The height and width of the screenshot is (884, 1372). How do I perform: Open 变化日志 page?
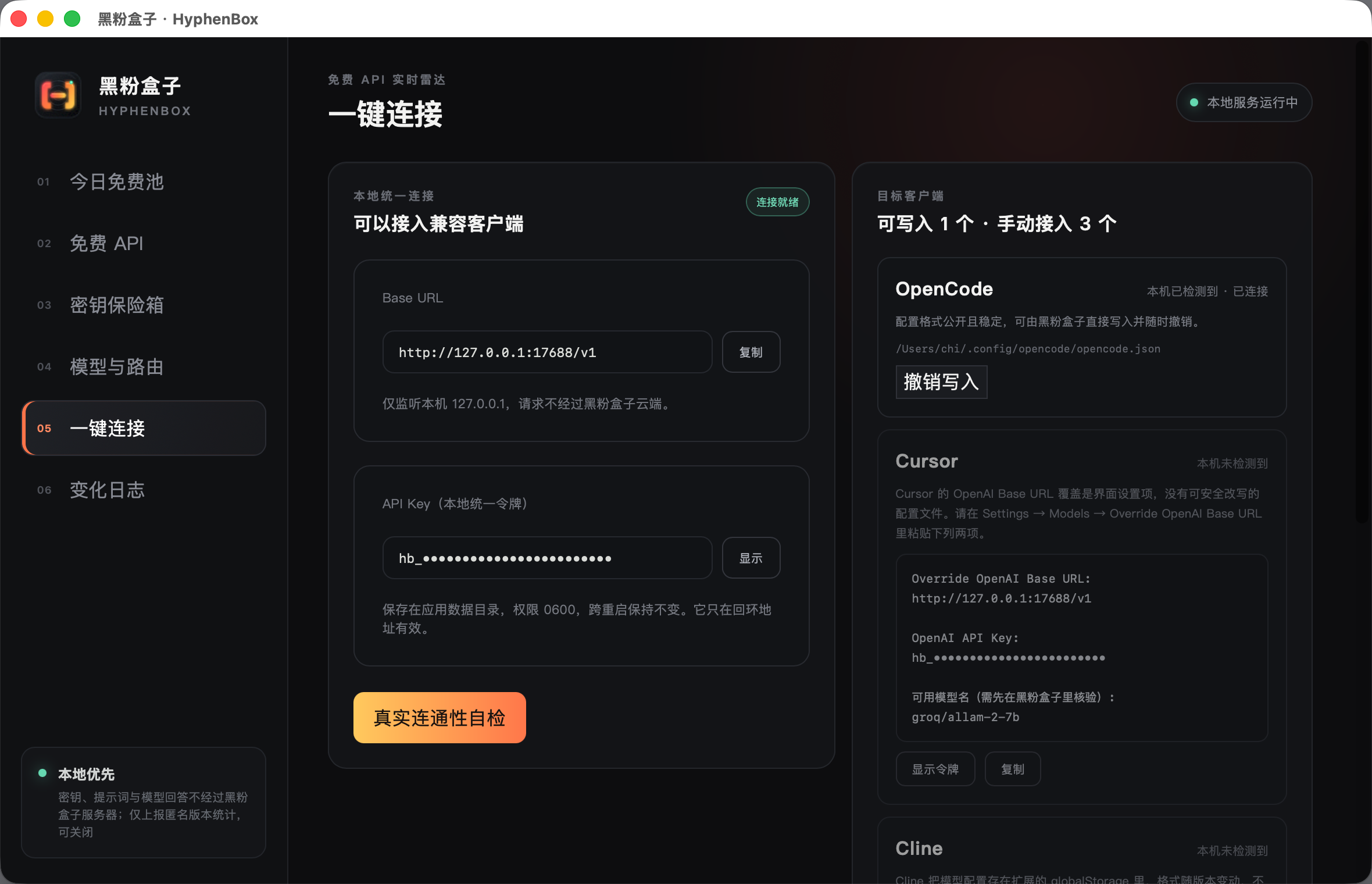pyautogui.click(x=144, y=490)
